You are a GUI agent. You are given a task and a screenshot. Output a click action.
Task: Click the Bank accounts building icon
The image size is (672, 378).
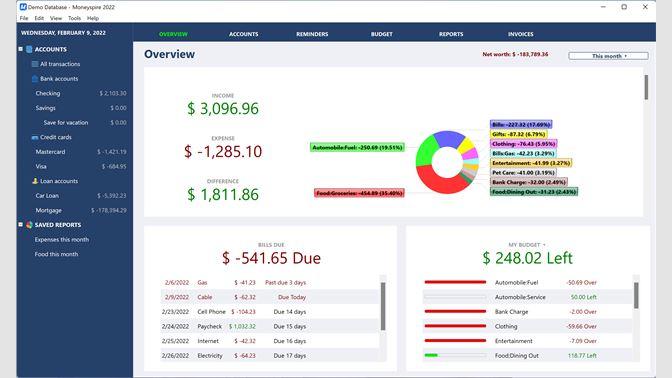point(35,78)
